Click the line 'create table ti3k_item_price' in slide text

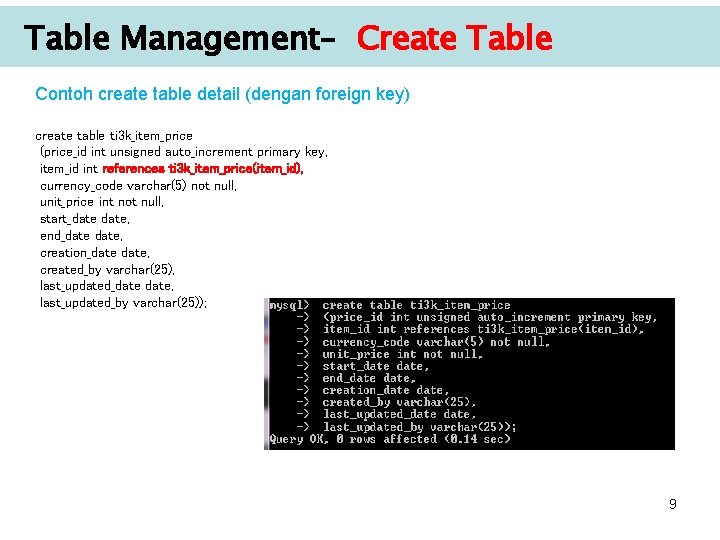(114, 136)
